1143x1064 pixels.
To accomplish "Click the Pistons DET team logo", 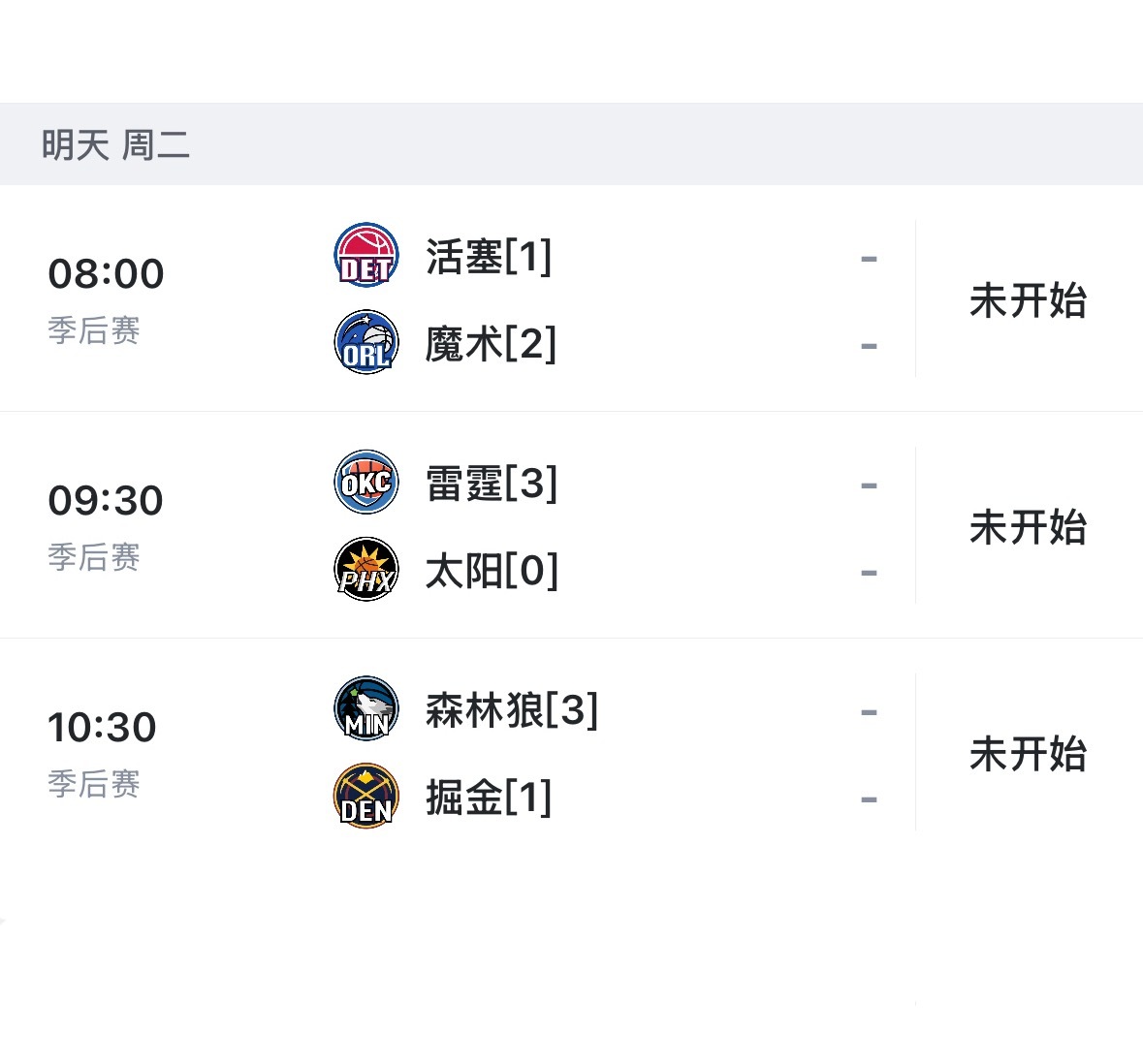I will point(365,255).
